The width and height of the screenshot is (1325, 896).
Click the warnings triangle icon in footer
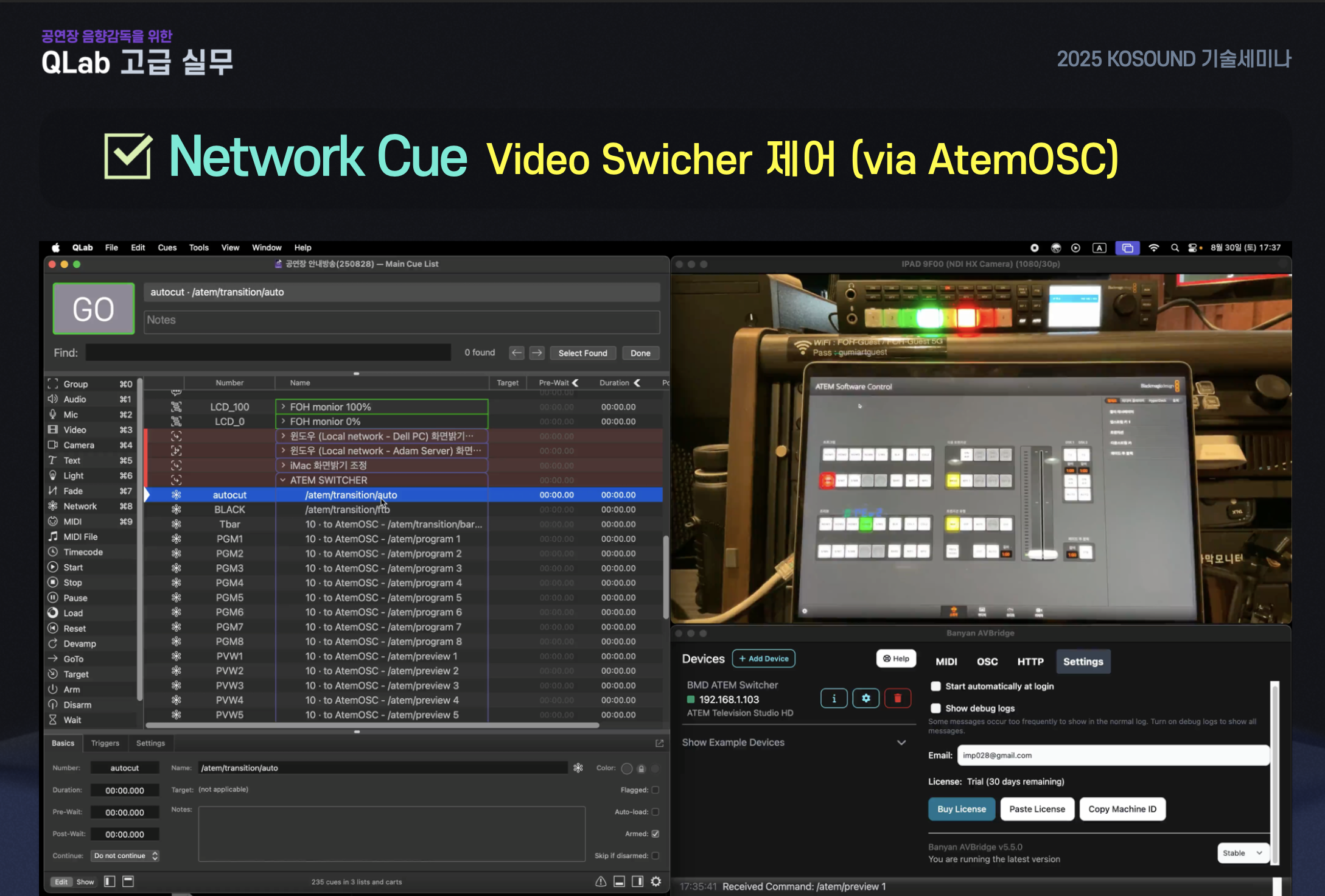[601, 881]
